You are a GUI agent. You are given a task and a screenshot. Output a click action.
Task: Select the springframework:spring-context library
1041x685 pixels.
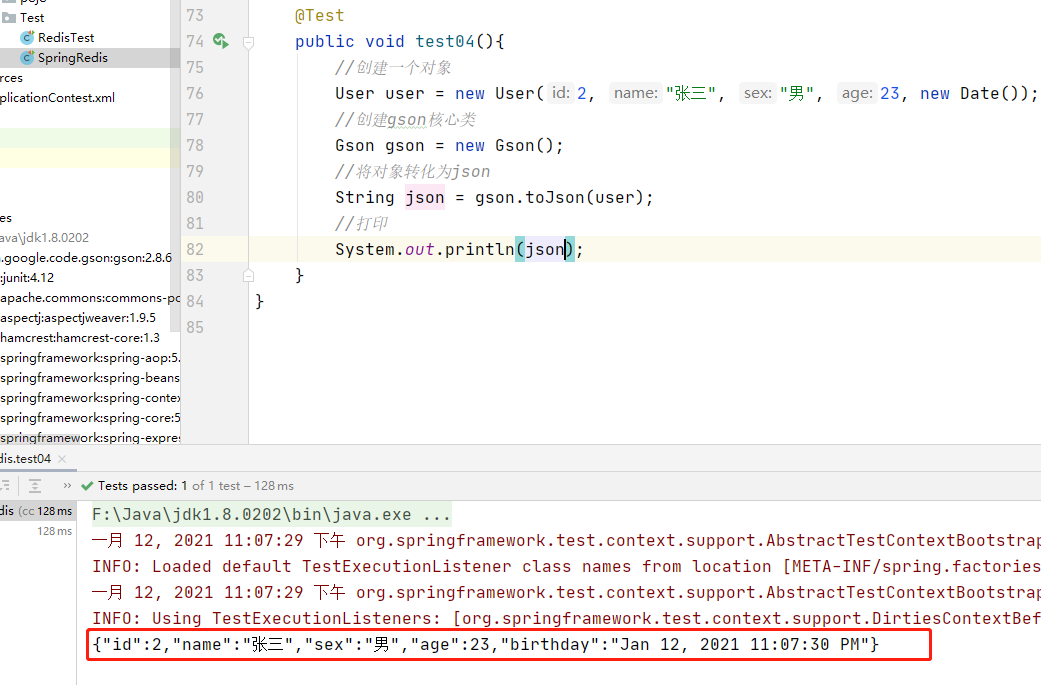(90, 398)
